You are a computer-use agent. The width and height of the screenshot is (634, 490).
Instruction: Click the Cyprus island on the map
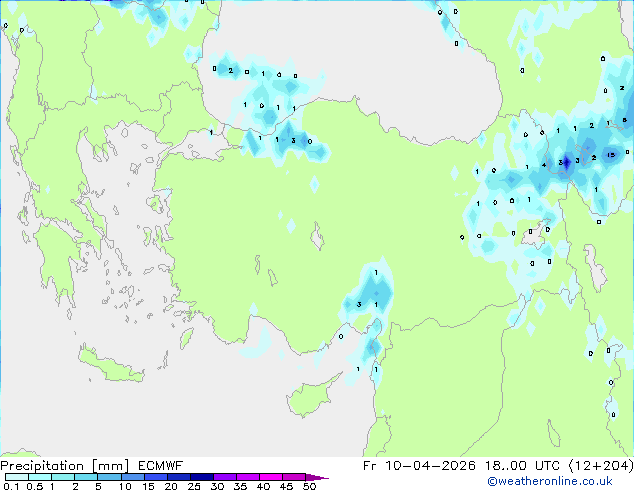[311, 397]
